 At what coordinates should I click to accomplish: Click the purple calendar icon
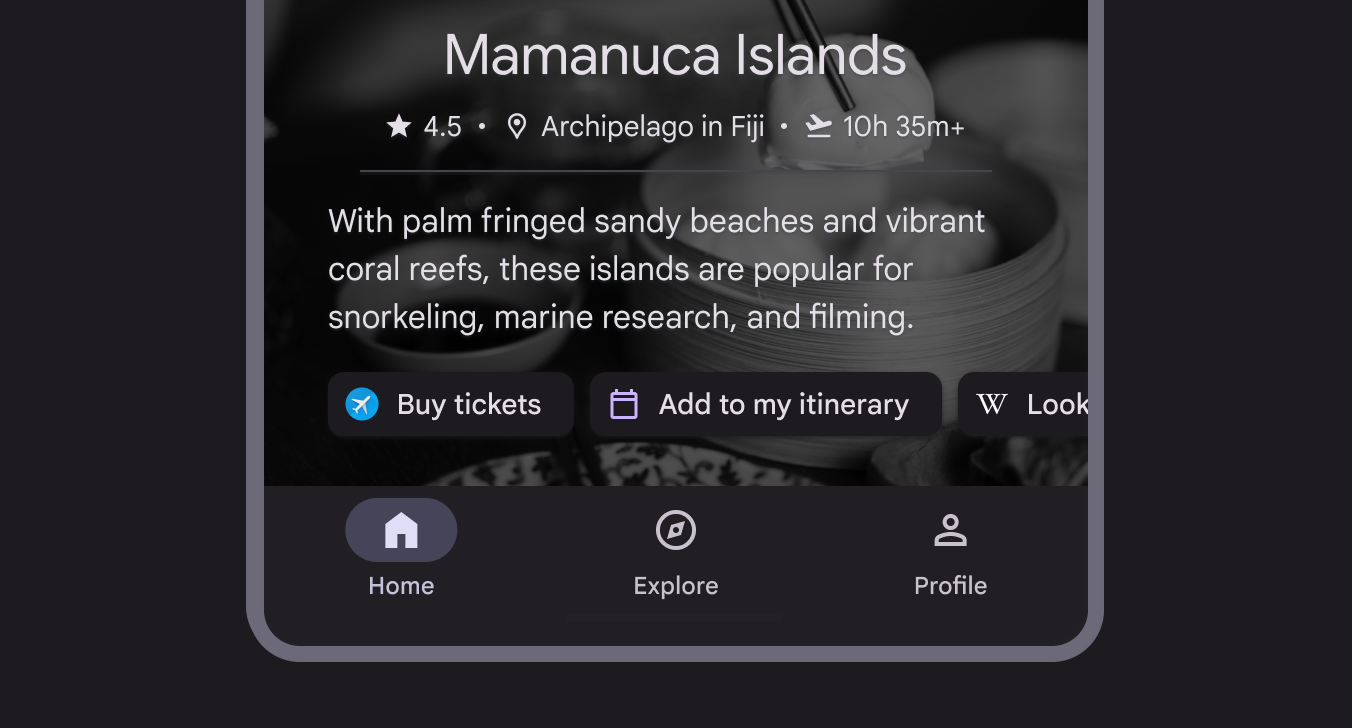pos(624,404)
